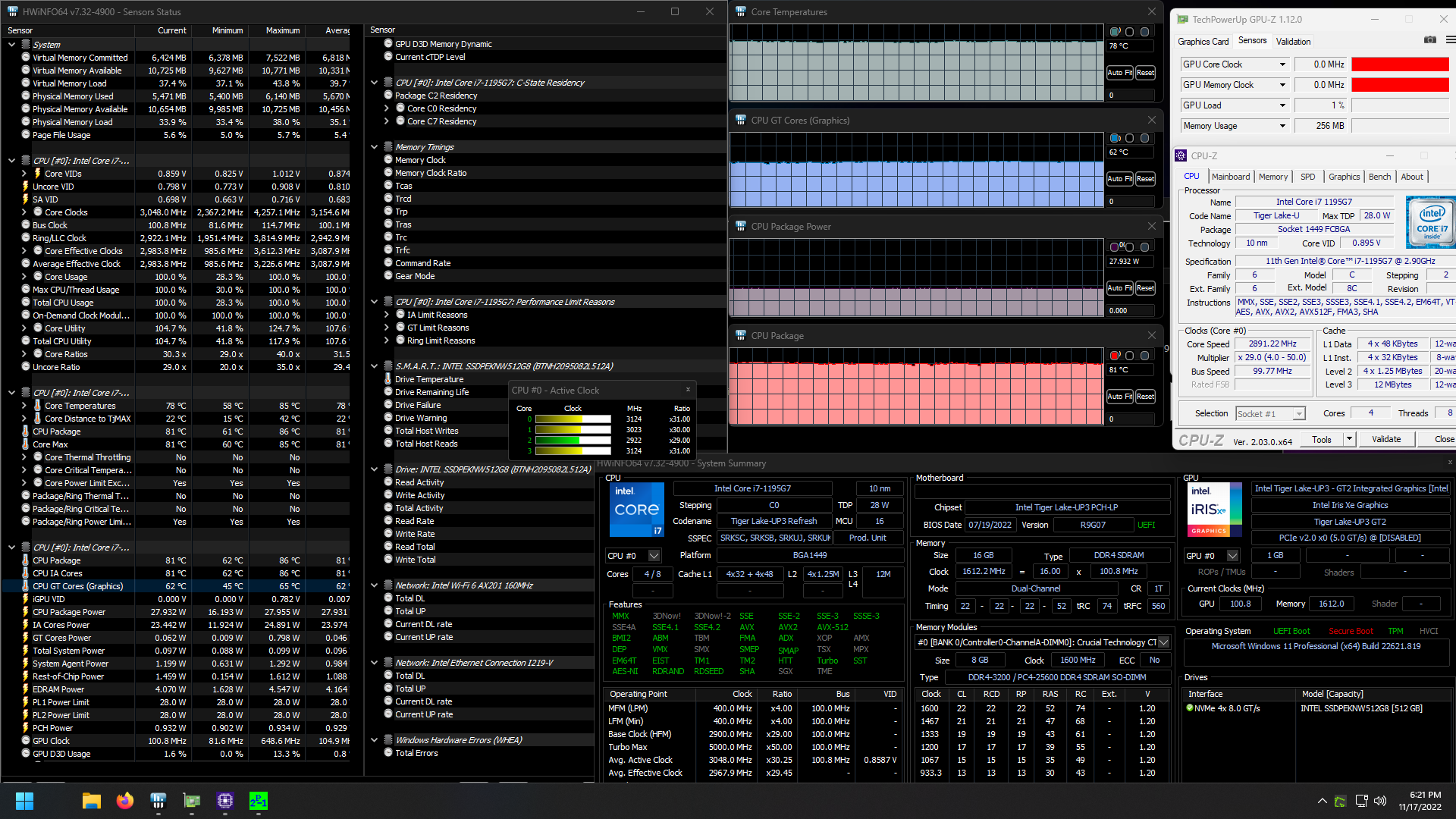
Task: Switch to HWiNFO64 via its taskbar icon
Action: (158, 801)
